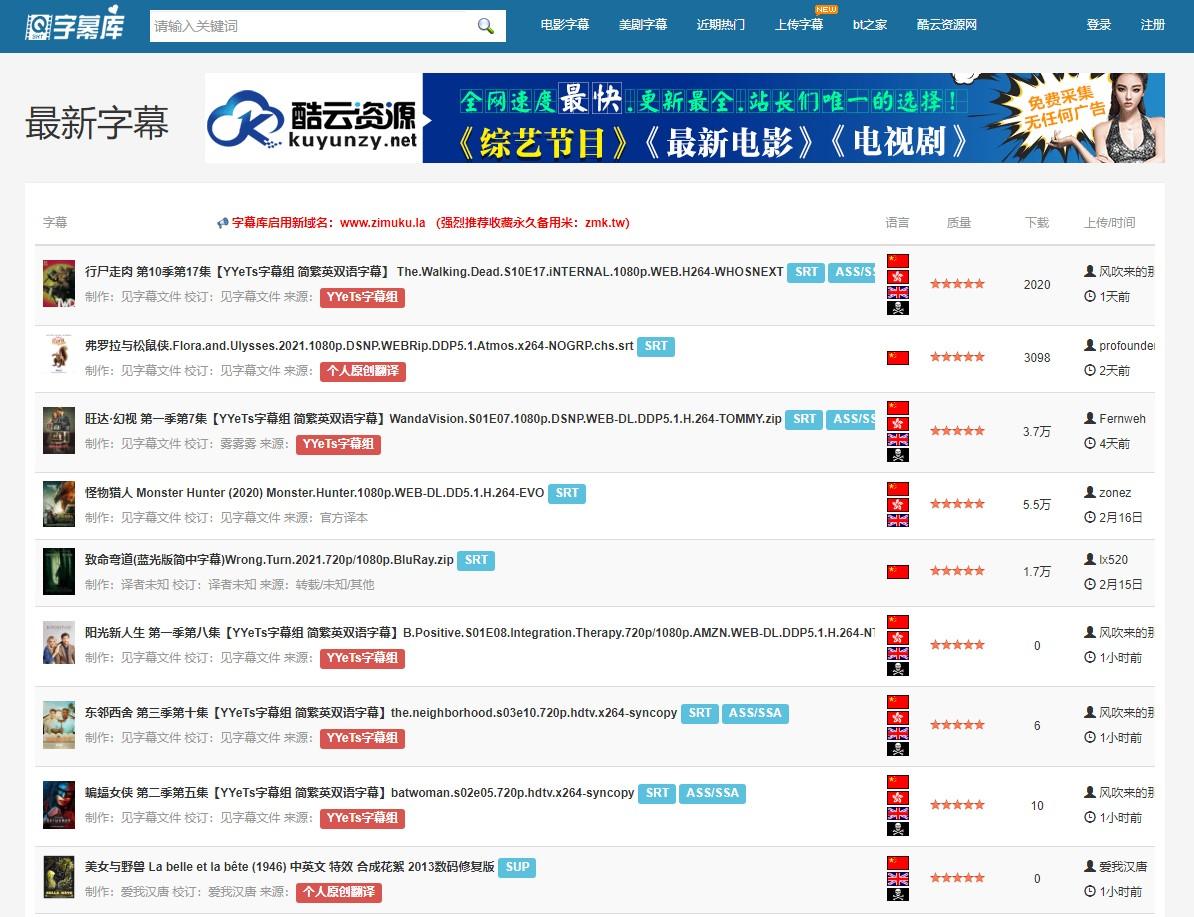Click the Monster Hunter poster thumbnail
This screenshot has height=917, width=1194.
59,504
